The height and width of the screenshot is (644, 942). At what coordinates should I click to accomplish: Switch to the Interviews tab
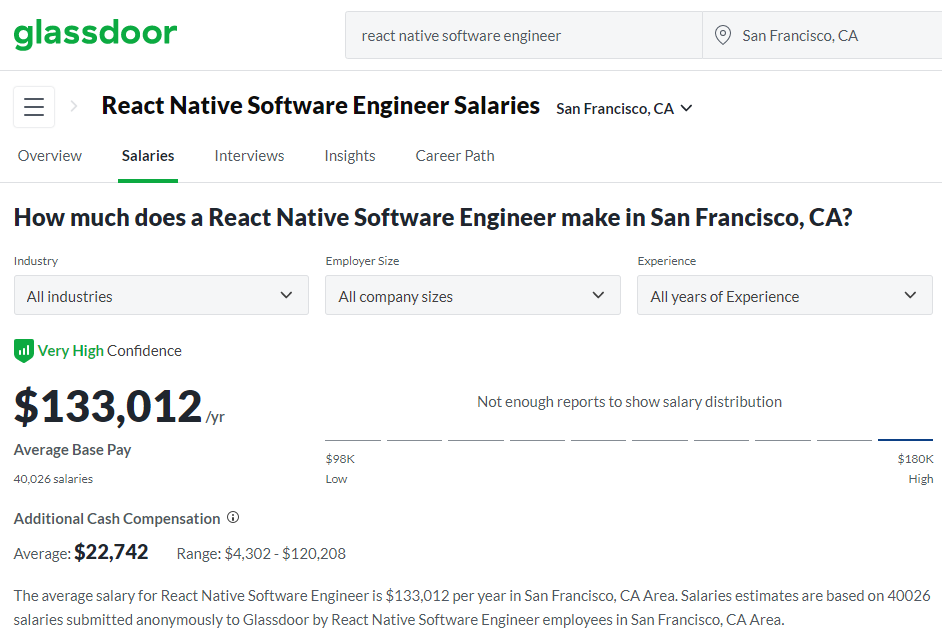coord(249,156)
